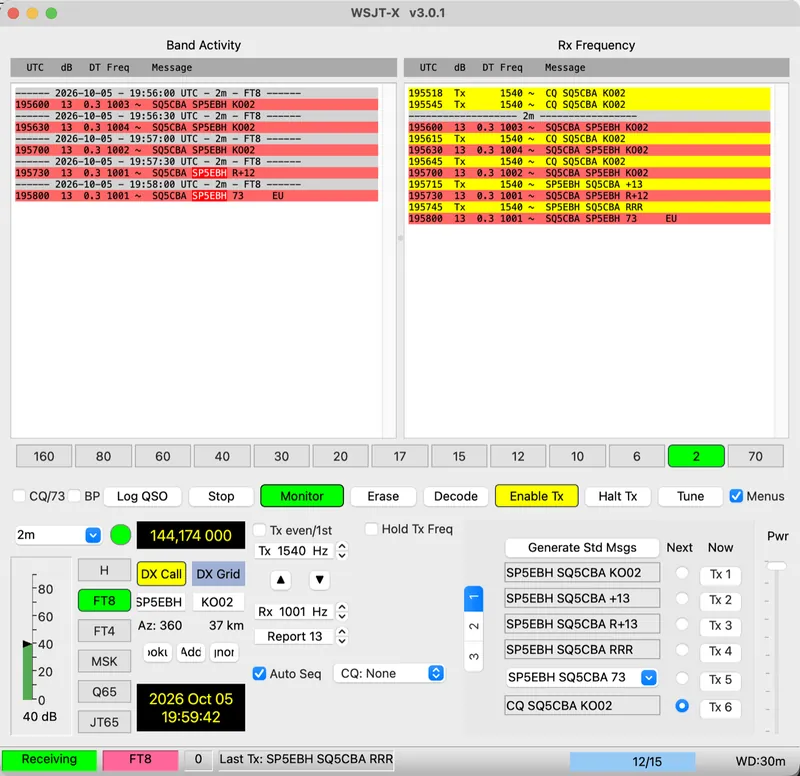The image size is (800, 776).
Task: Click Generate Std Msgs button
Action: point(582,547)
